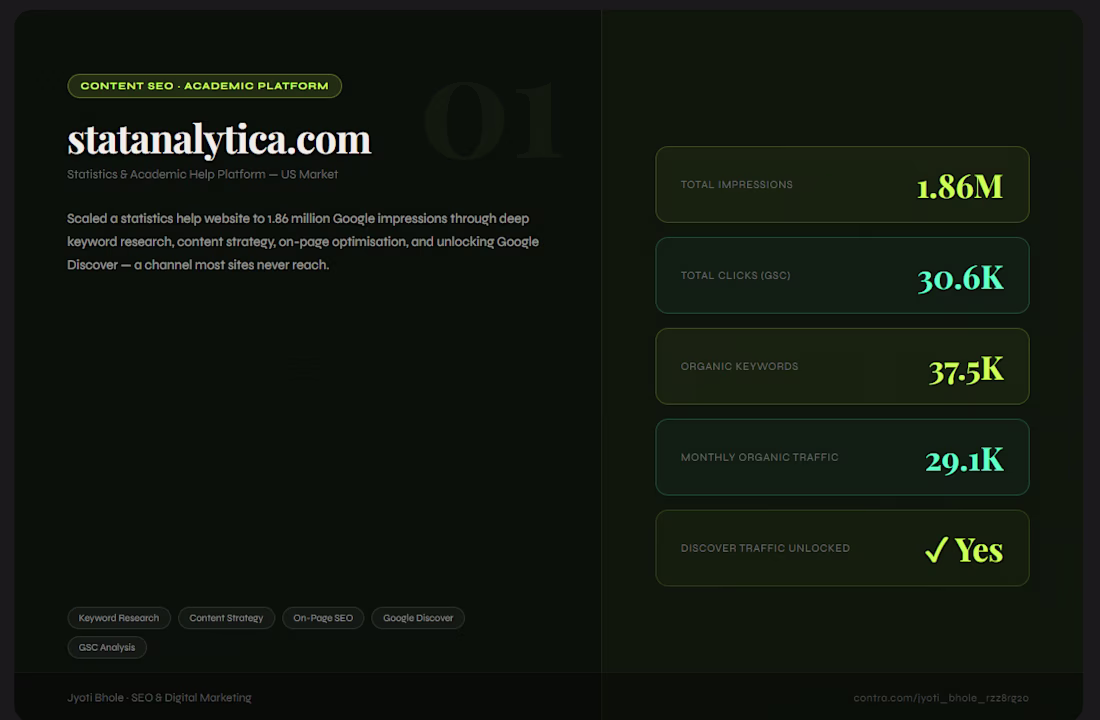Click the statanalytica.com heading

click(219, 140)
